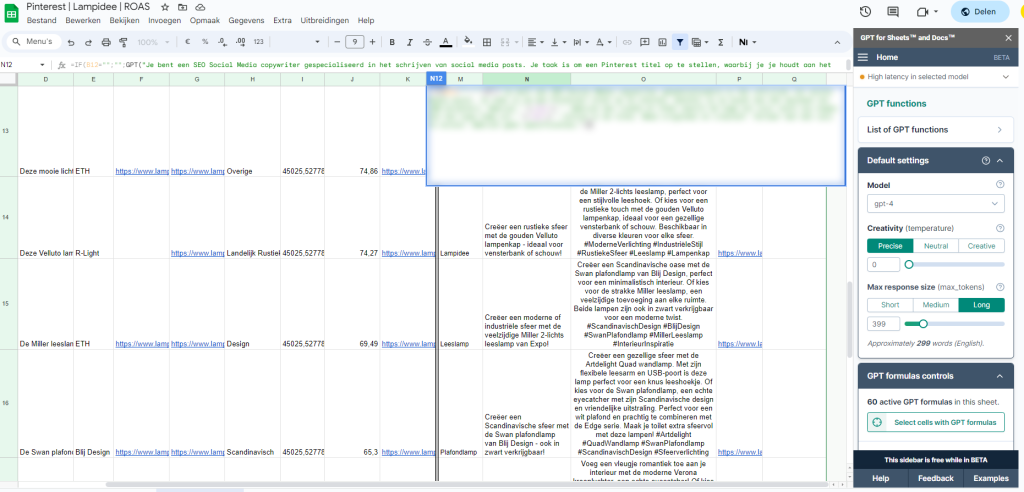Image resolution: width=1024 pixels, height=492 pixels.
Task: Activate the paint format roller icon
Action: pos(123,42)
